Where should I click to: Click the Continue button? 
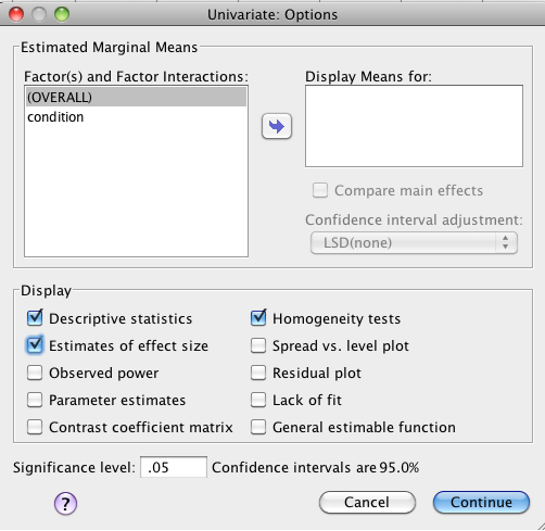[481, 502]
